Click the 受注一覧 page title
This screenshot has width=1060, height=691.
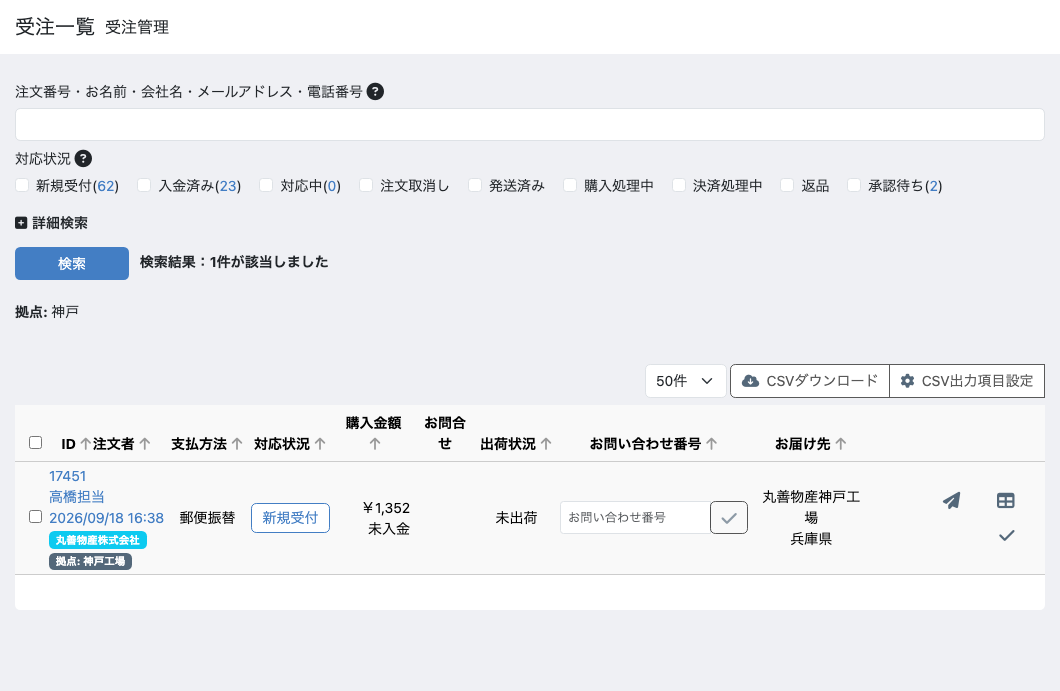55,26
